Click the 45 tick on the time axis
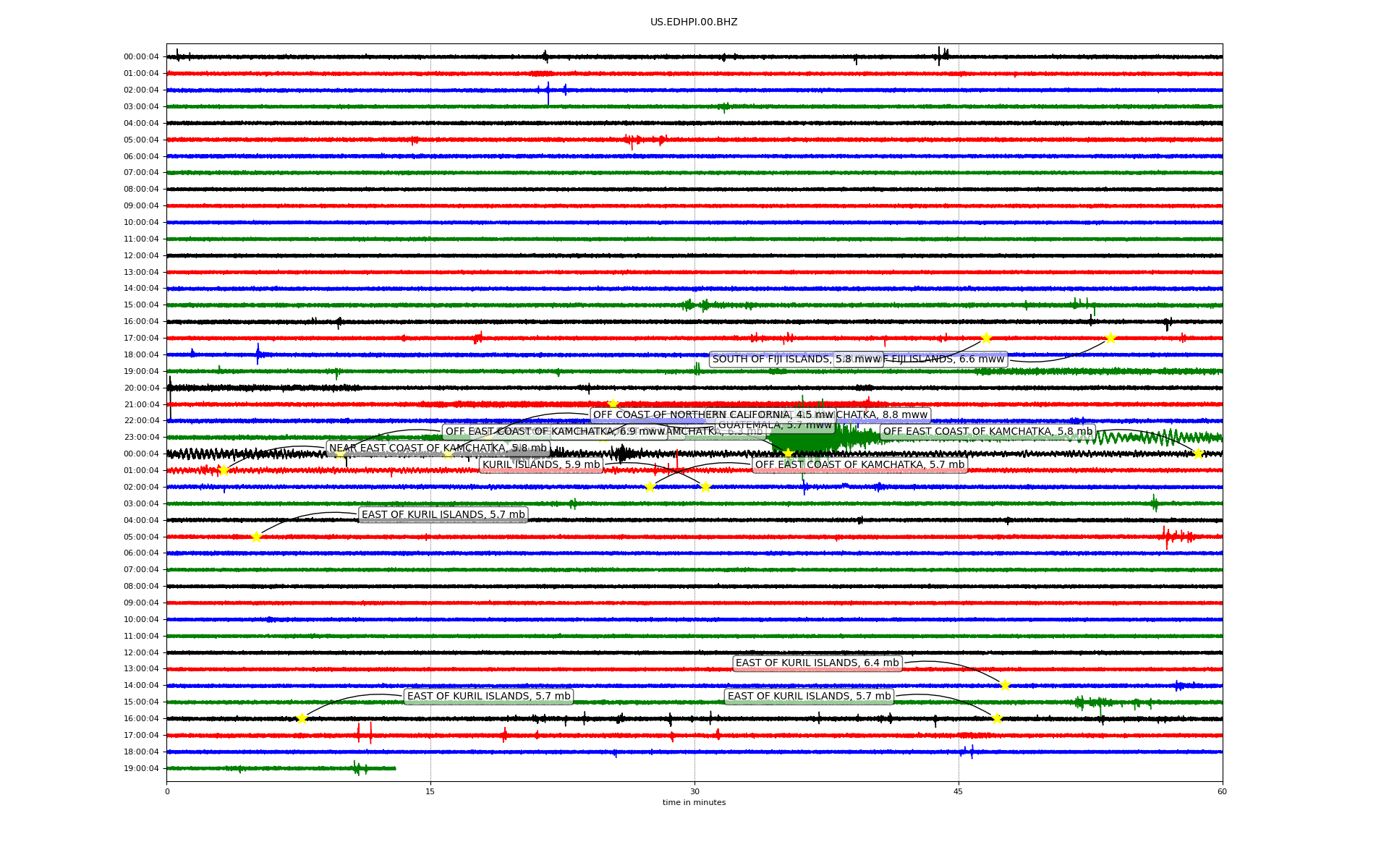1389x868 pixels. tap(959, 791)
